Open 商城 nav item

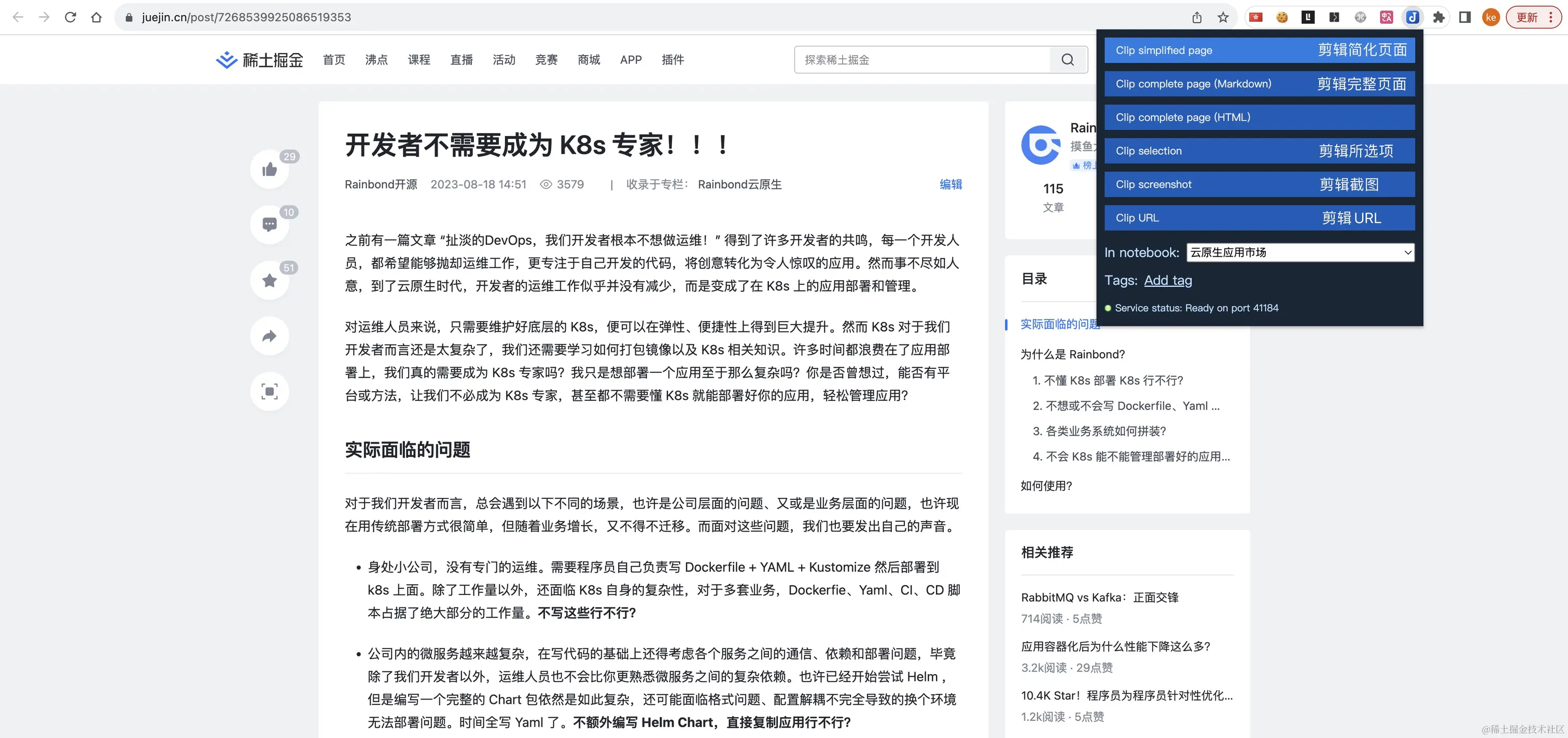point(589,60)
